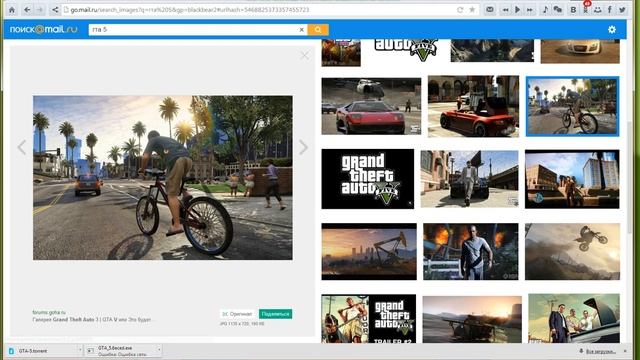
Task: Click the Оригинал button
Action: (x=238, y=314)
